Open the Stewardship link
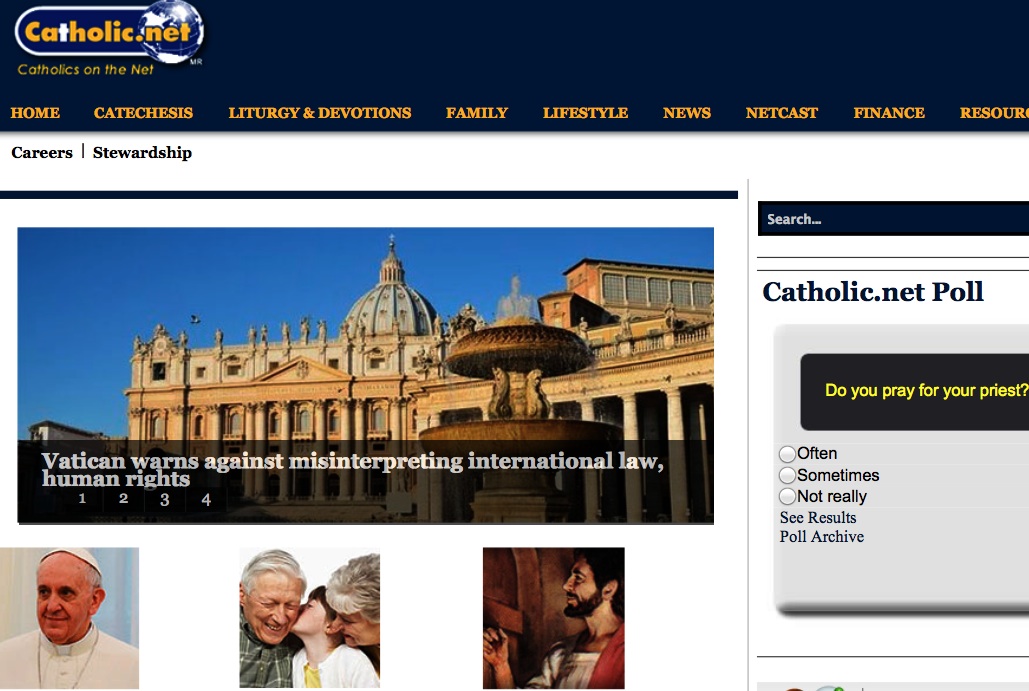Screen dimensions: 1029x691 point(142,153)
